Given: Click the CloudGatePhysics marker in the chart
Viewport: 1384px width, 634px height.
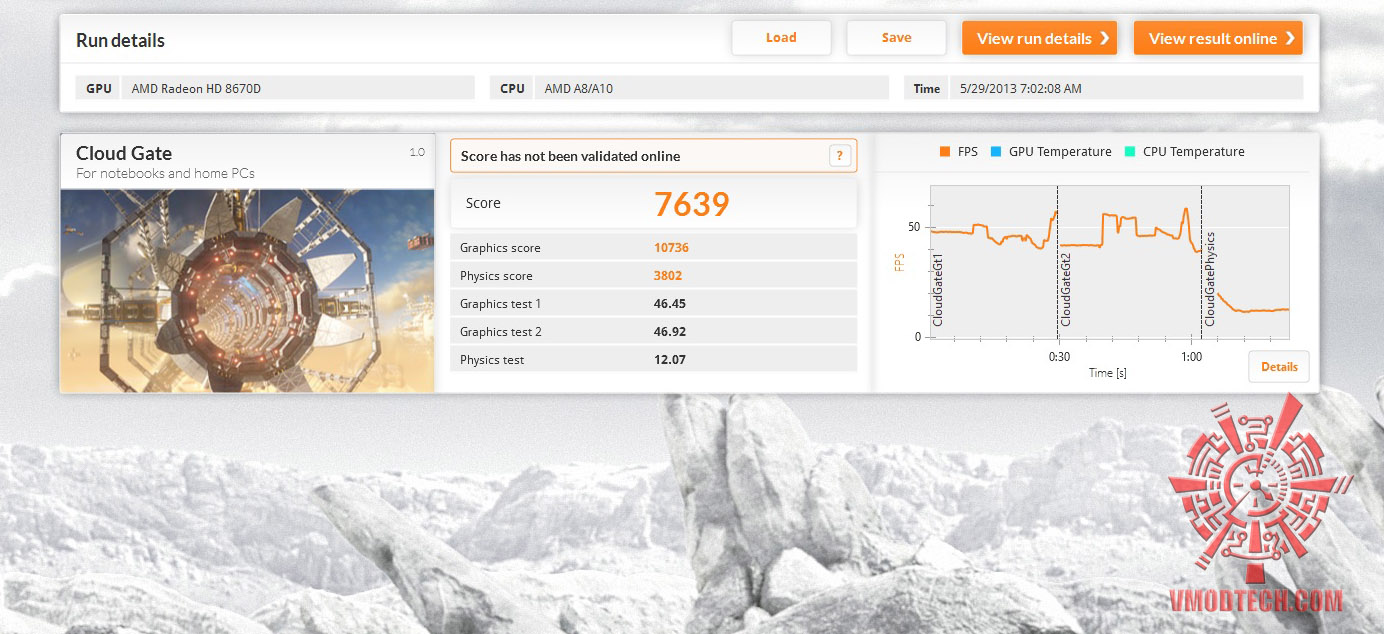Looking at the screenshot, I should coord(1210,279).
